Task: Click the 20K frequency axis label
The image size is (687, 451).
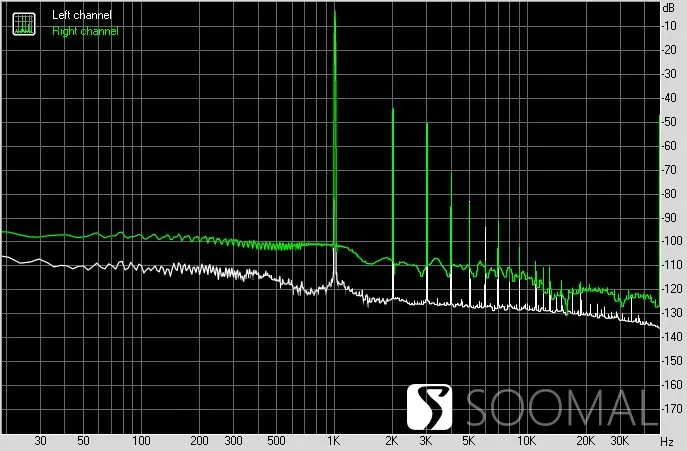Action: [x=585, y=440]
